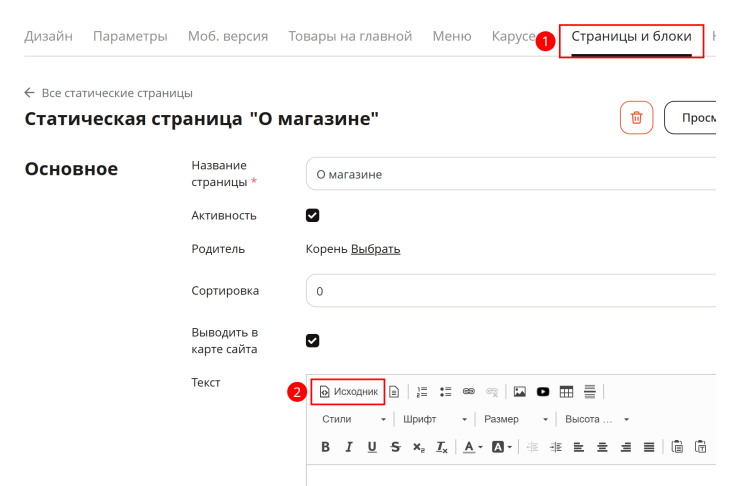Click the paste icon
The height and width of the screenshot is (486, 740).
coord(677,446)
